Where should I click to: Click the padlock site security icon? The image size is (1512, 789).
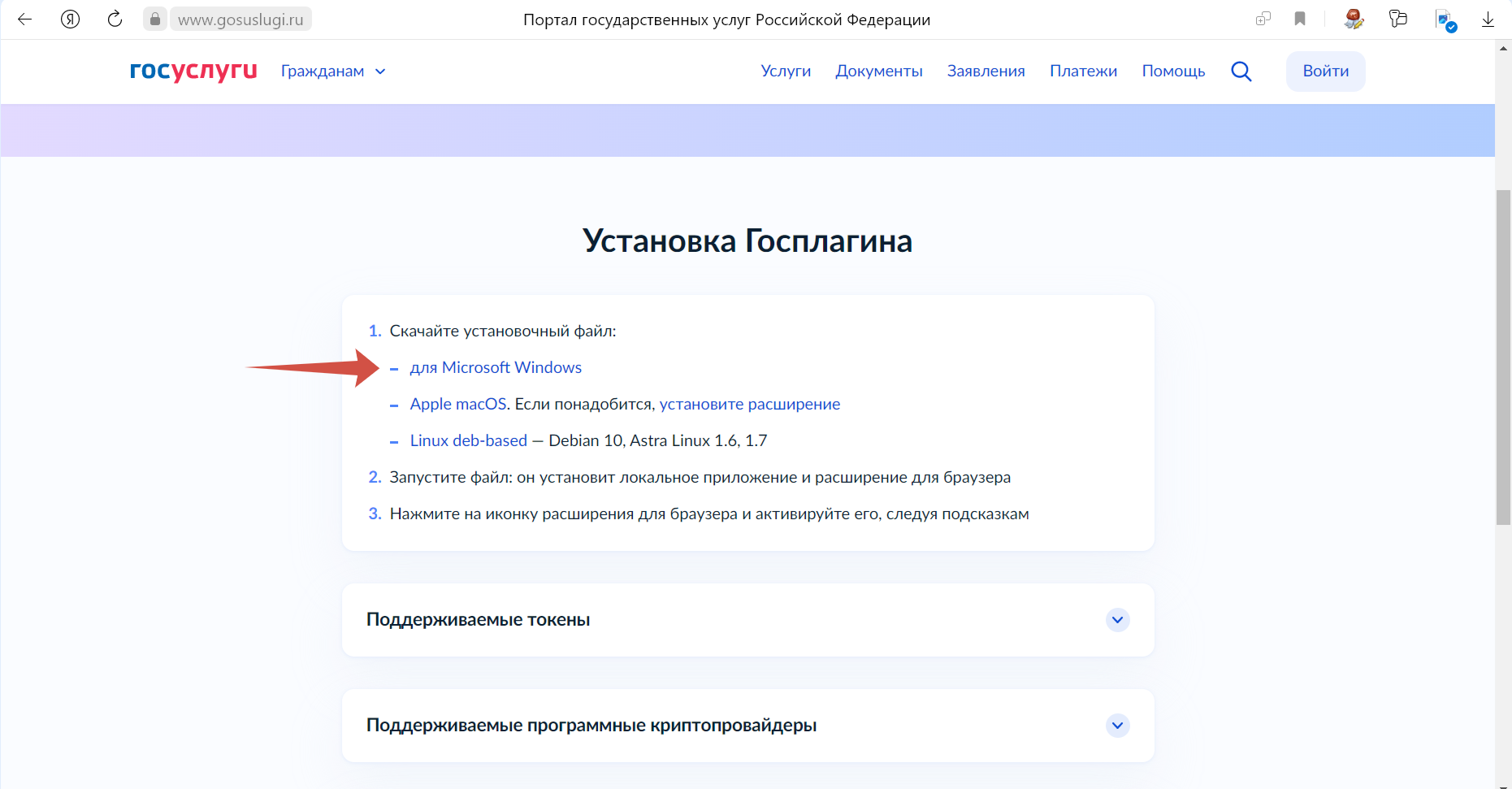[x=155, y=20]
